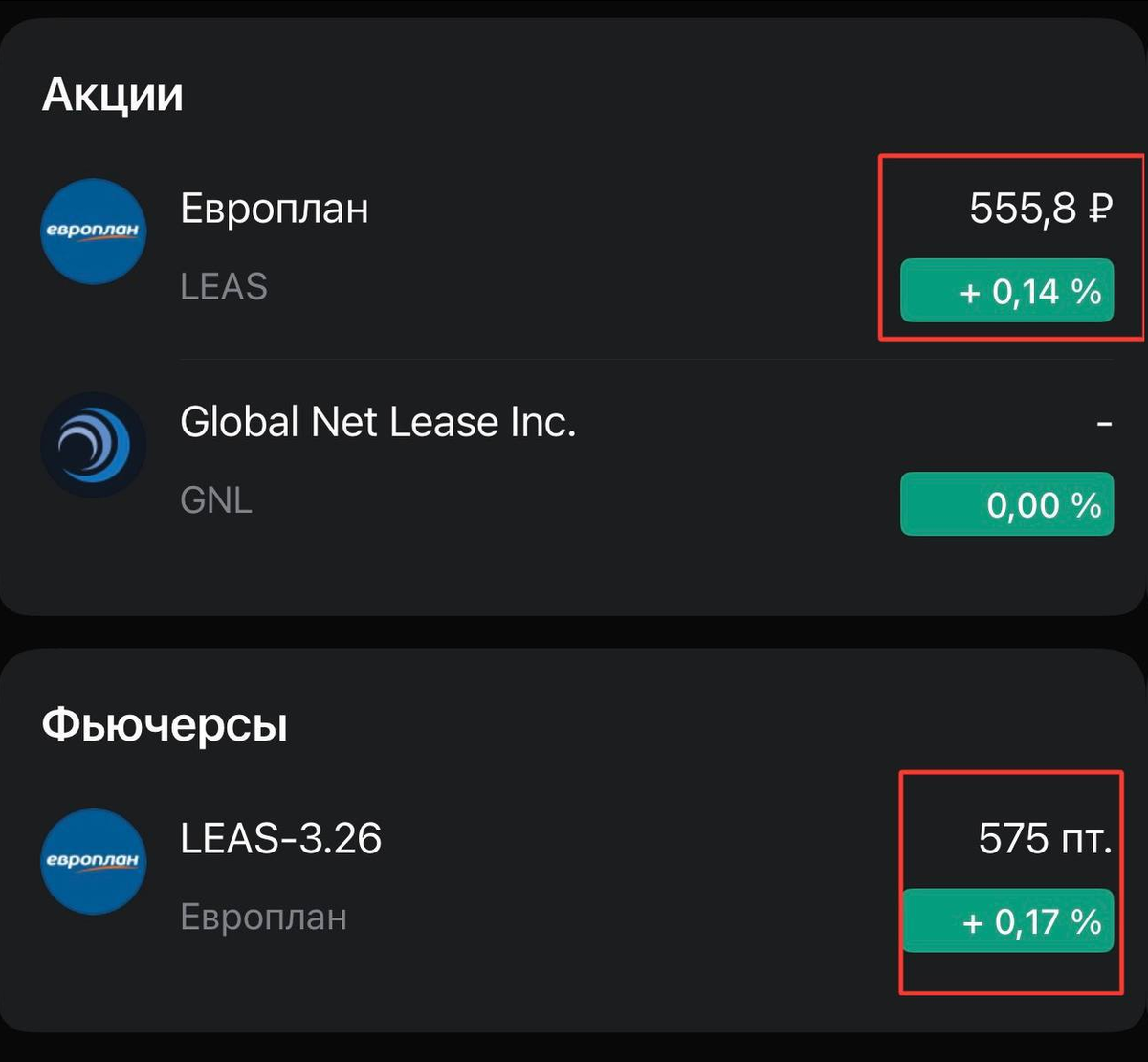Tap the Европлан logo in Акции section
Viewport: 1148px width, 1062px height.
(94, 232)
